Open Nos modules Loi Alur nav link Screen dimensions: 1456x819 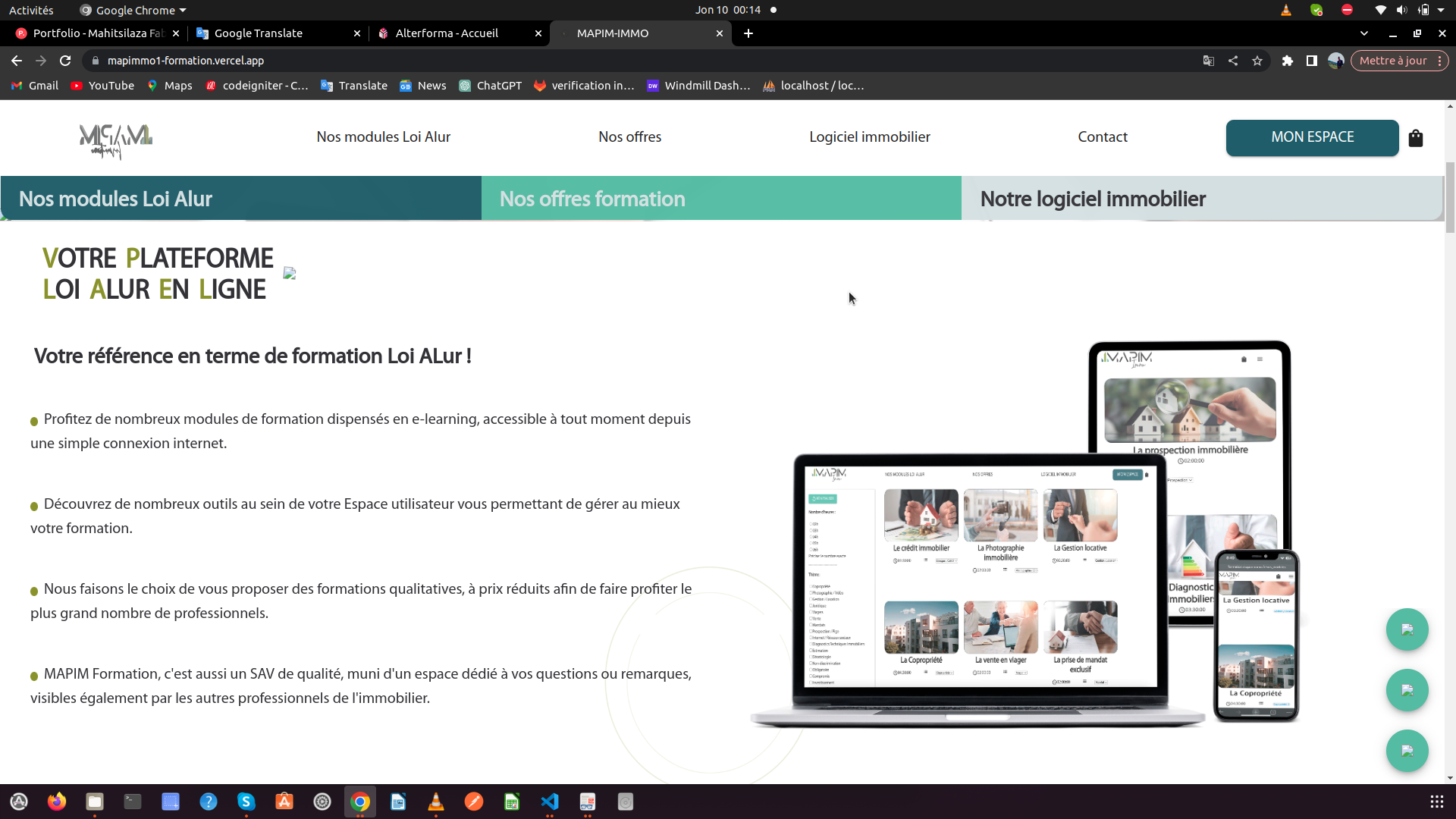tap(384, 137)
